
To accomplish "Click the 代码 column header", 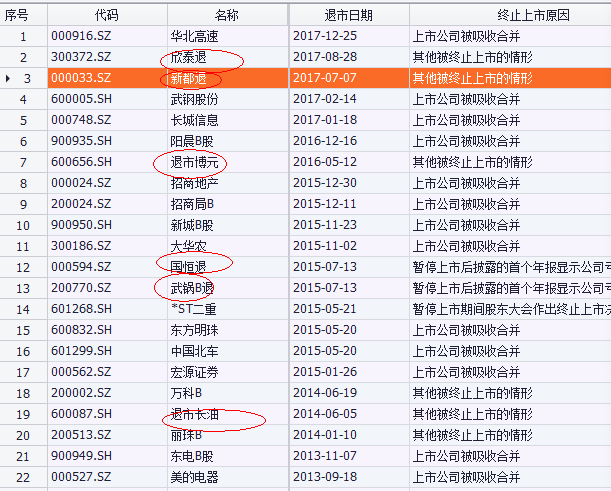I will coord(106,15).
